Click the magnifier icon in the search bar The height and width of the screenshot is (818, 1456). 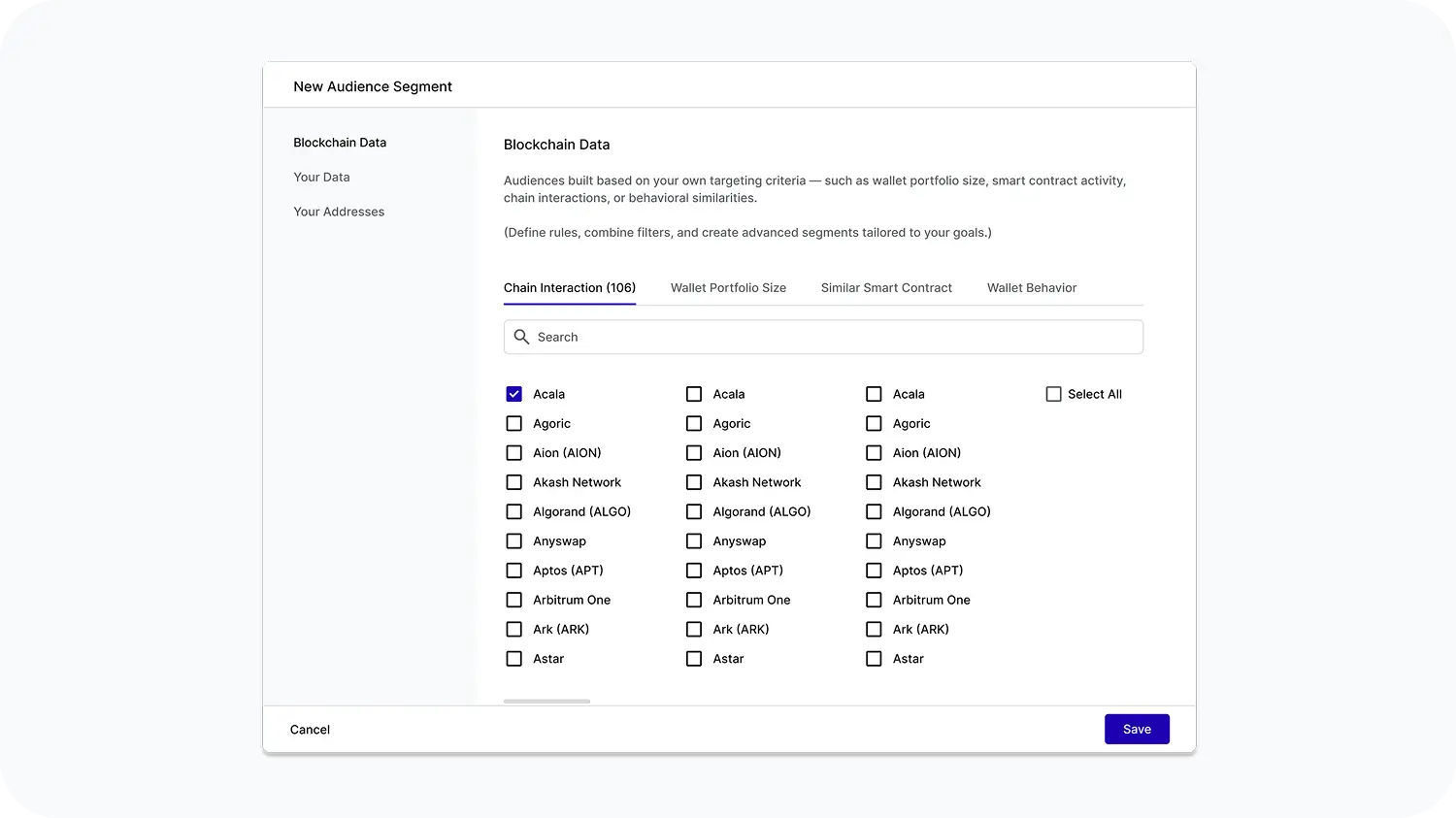521,337
